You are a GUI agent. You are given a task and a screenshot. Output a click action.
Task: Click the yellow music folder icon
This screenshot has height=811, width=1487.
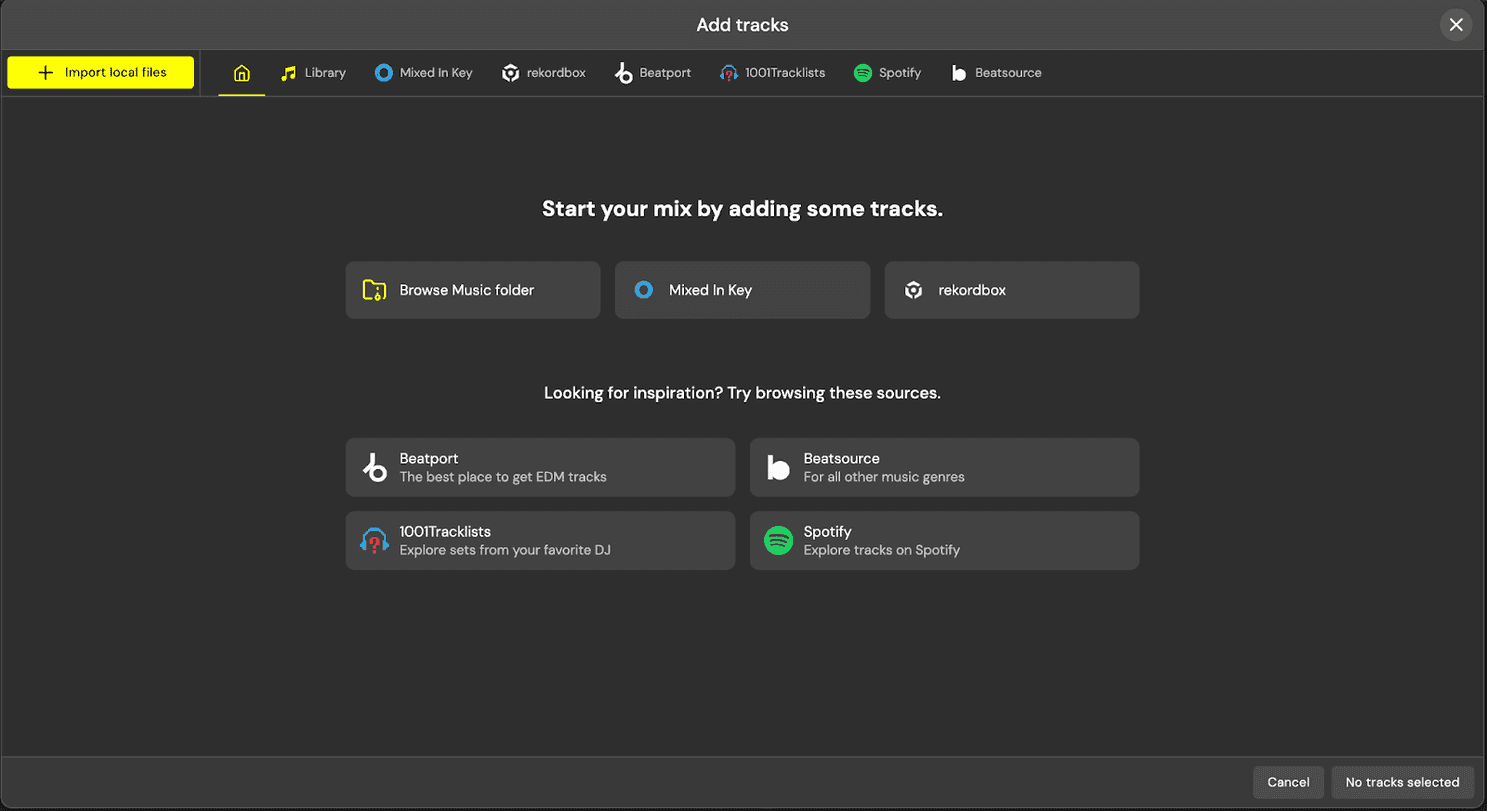[x=374, y=290]
